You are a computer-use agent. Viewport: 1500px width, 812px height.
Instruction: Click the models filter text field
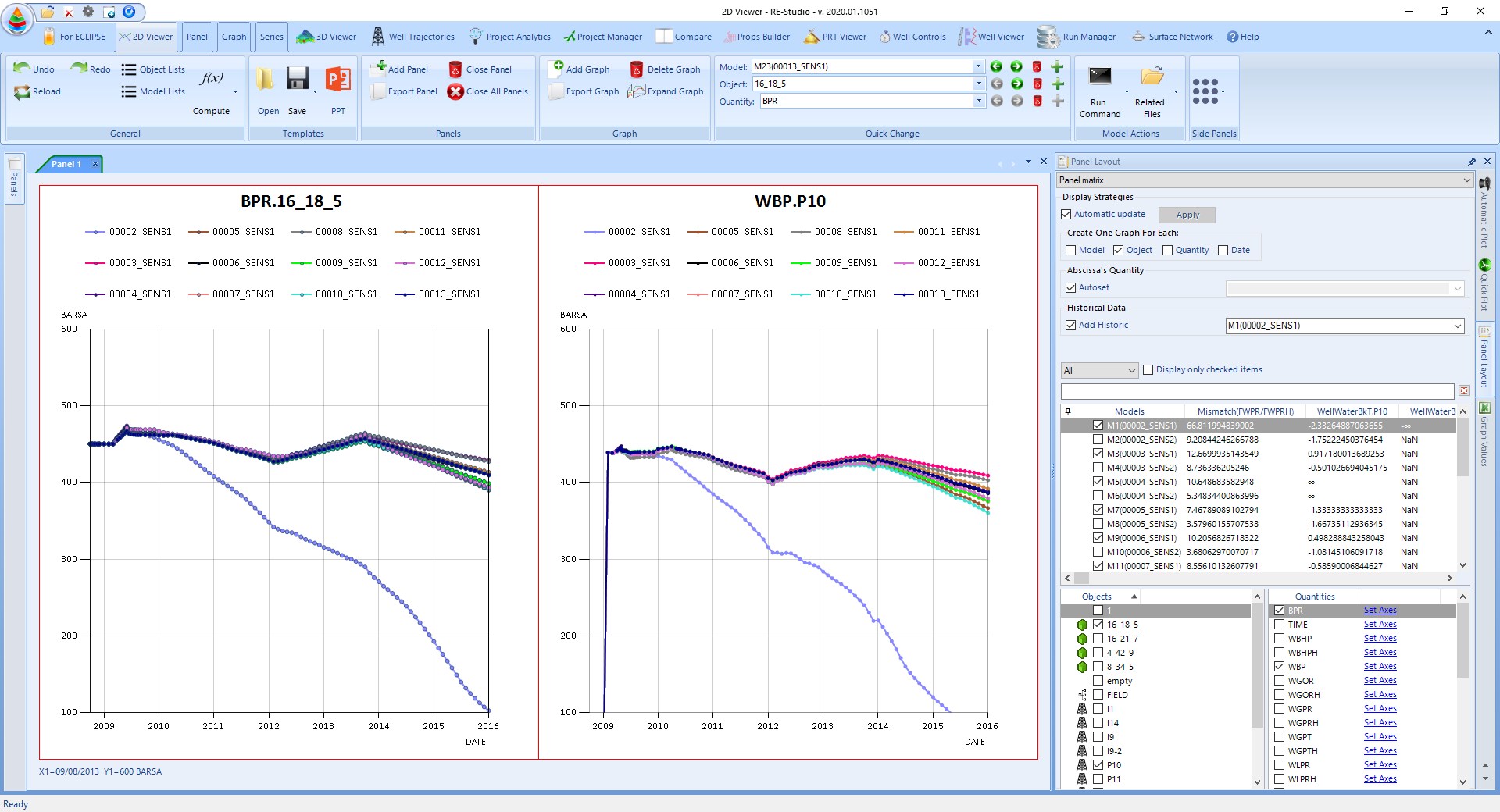[1257, 391]
